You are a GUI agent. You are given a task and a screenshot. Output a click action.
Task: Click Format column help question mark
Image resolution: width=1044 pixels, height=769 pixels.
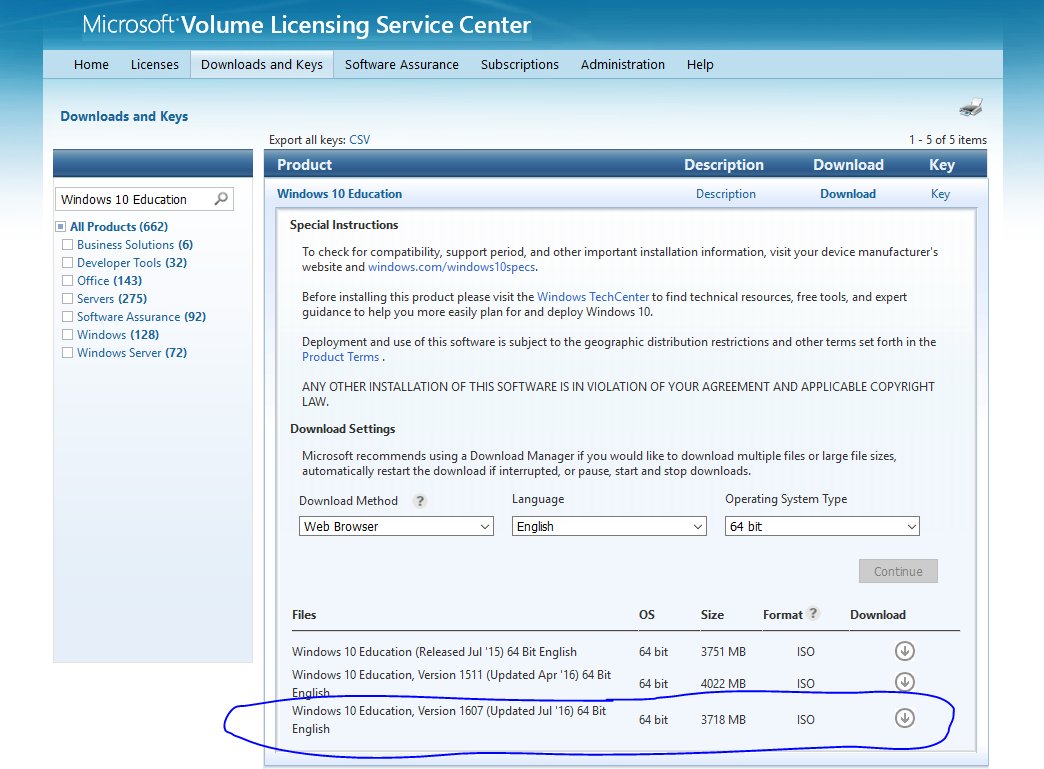[813, 613]
